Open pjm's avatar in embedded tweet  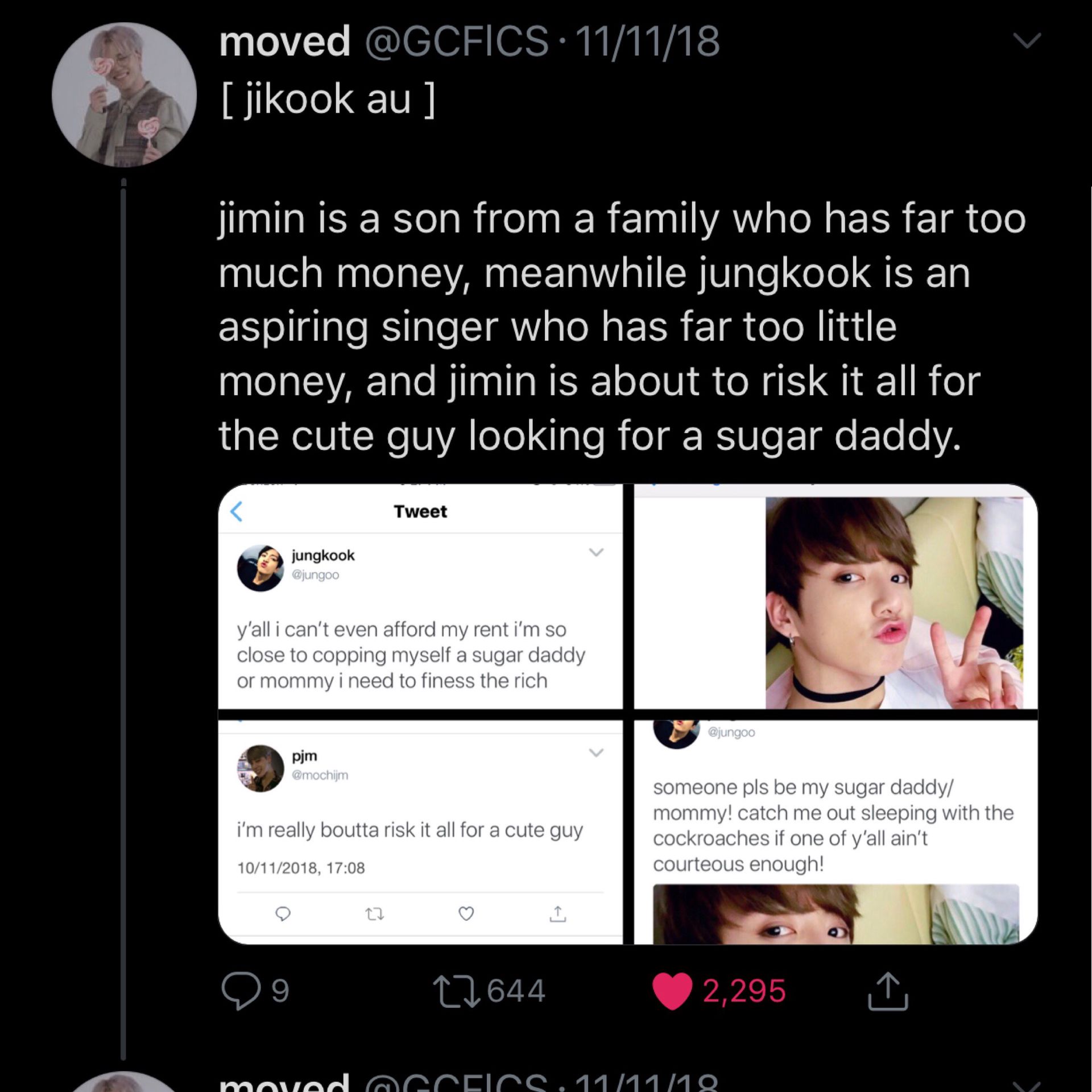pyautogui.click(x=260, y=768)
